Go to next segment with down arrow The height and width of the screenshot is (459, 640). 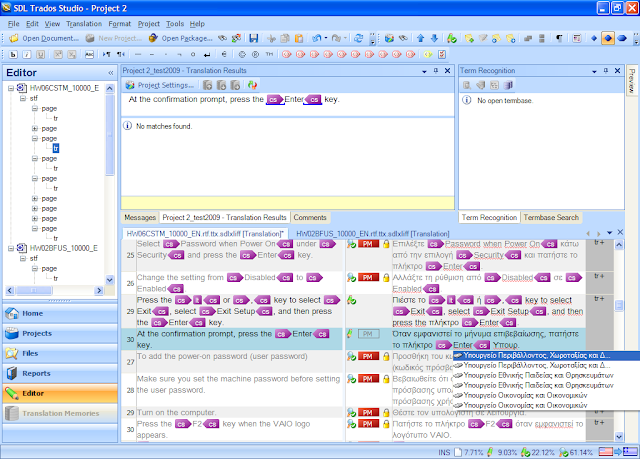pyautogui.click(x=434, y=38)
